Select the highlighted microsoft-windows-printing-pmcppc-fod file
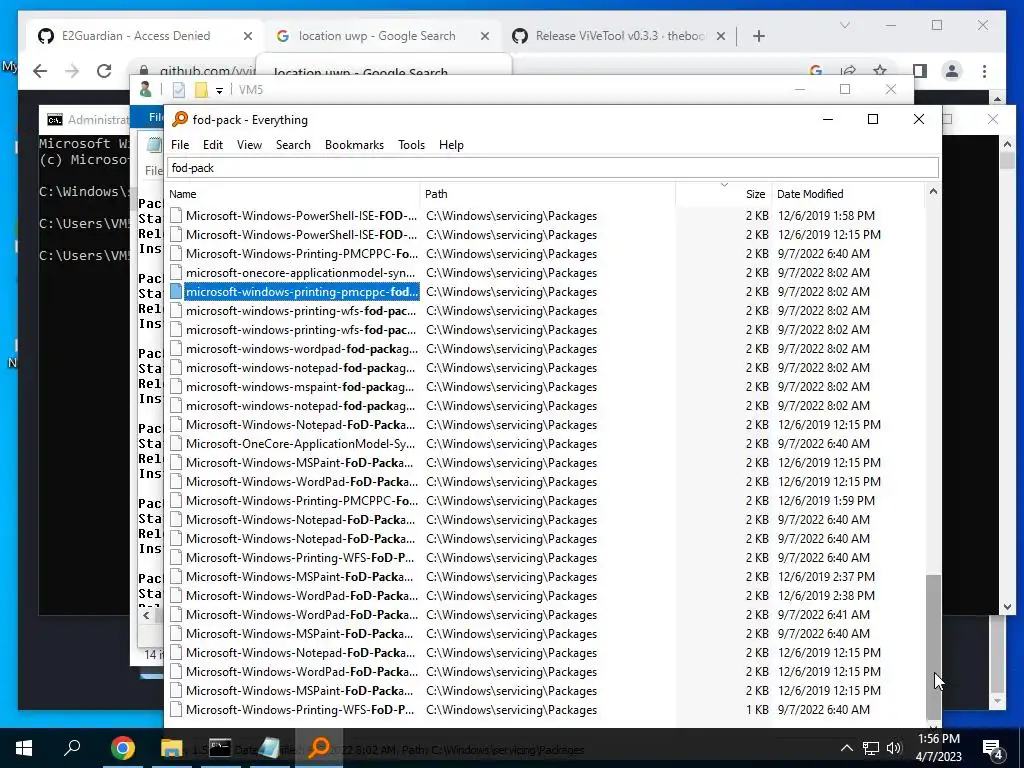1024x768 pixels. pos(301,292)
